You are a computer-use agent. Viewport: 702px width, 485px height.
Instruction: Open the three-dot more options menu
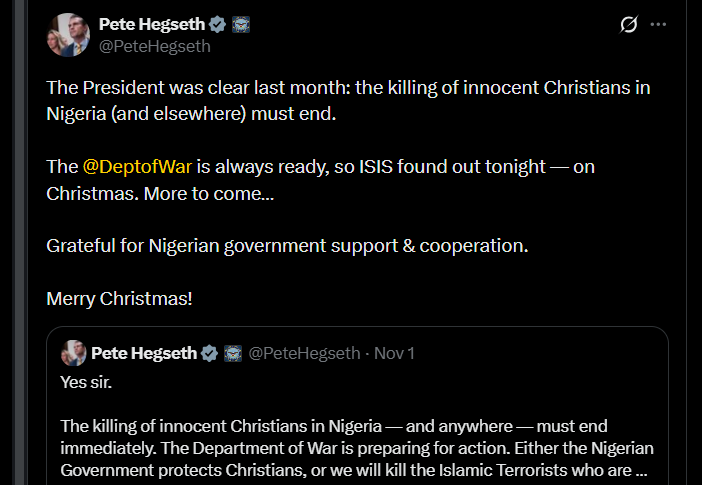pyautogui.click(x=658, y=25)
